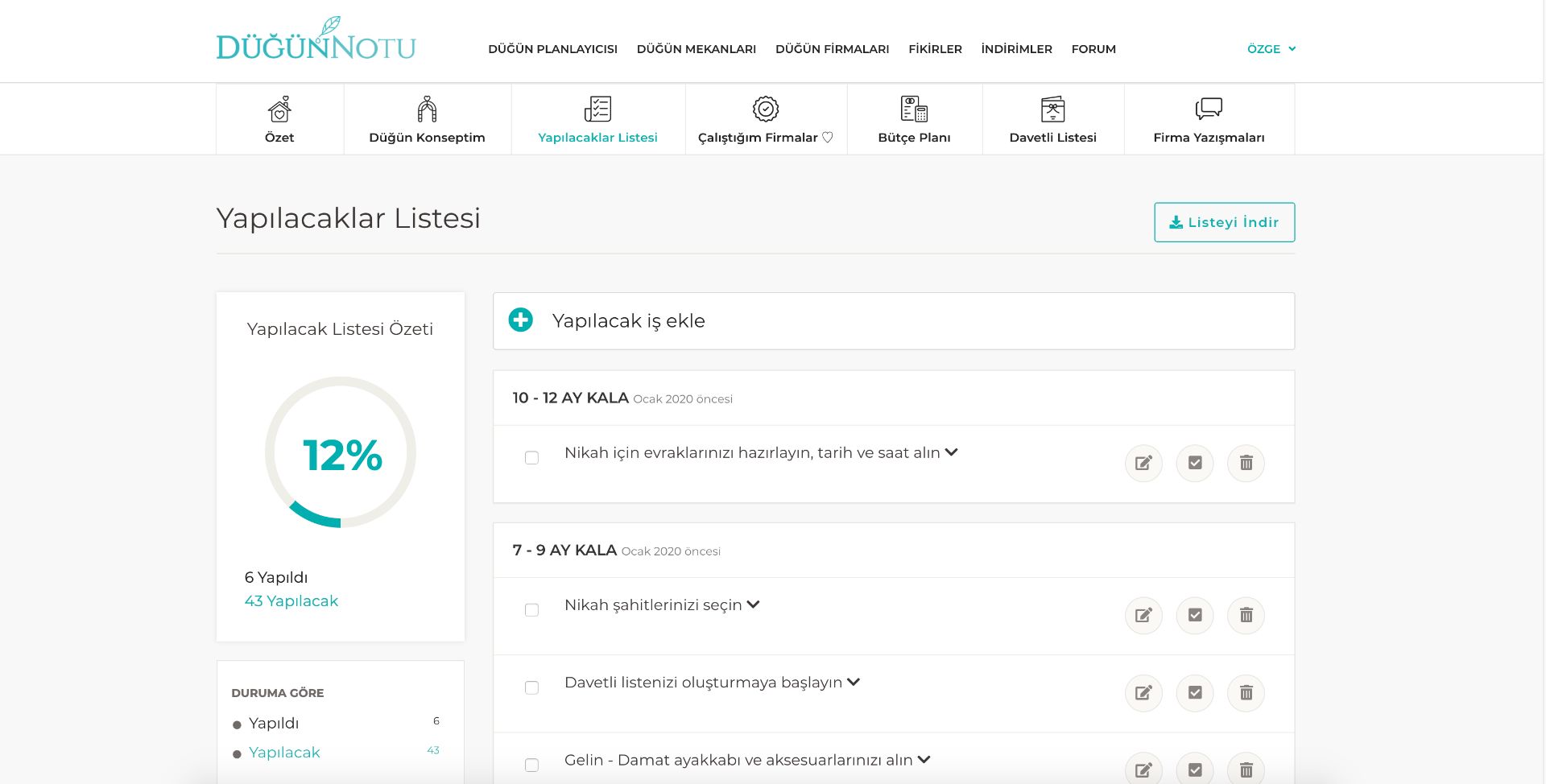Tick the checkbox for 'Nikah şahitlerinizi seçin'

pos(531,610)
